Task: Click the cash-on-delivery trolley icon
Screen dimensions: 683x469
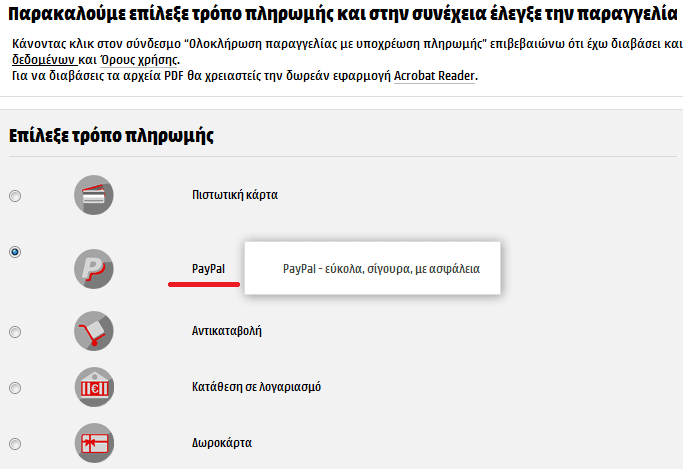Action: (94, 331)
